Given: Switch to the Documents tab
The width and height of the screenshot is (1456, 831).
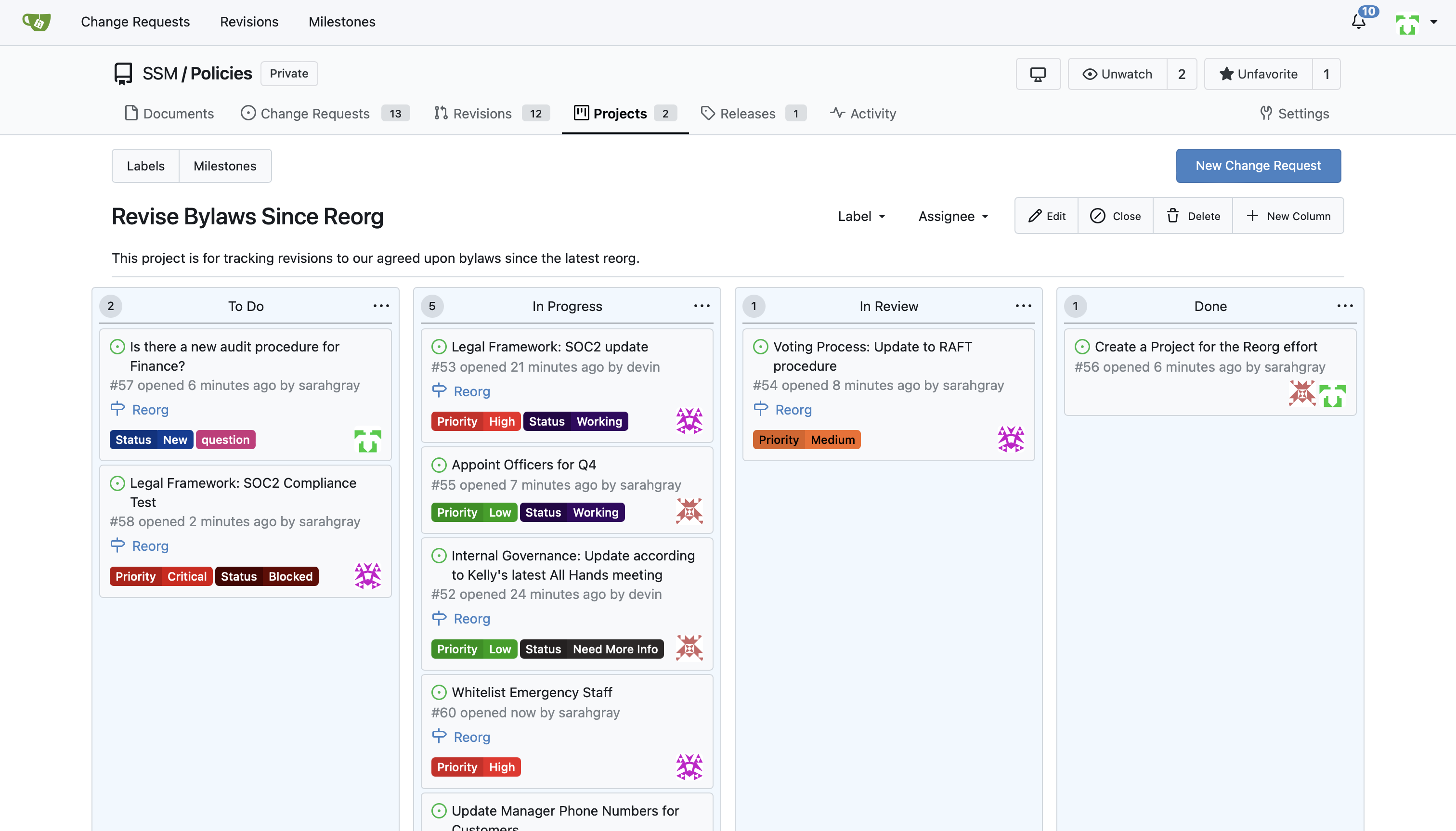Looking at the screenshot, I should point(169,113).
